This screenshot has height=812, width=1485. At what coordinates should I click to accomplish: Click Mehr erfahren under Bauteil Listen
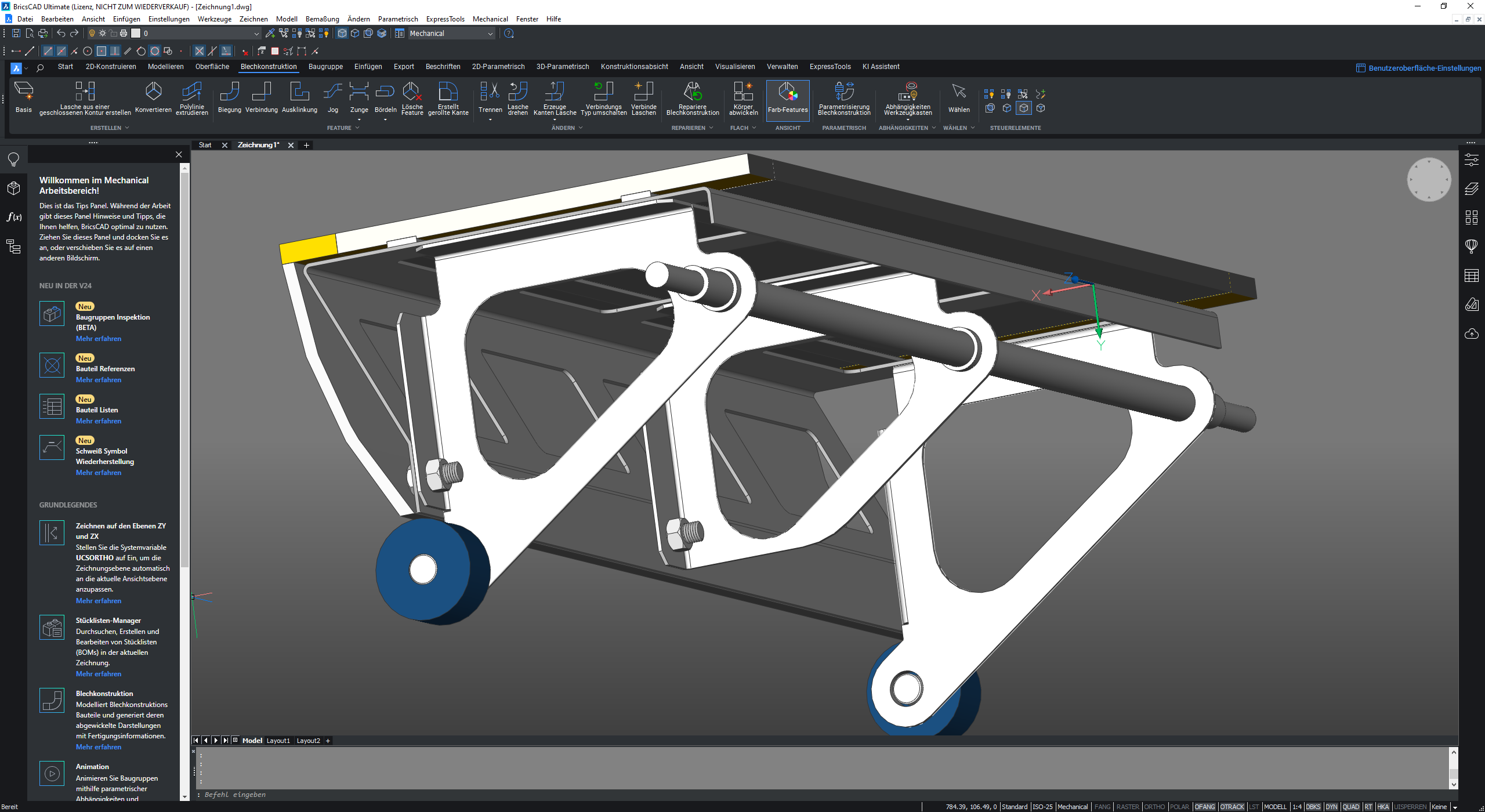99,421
